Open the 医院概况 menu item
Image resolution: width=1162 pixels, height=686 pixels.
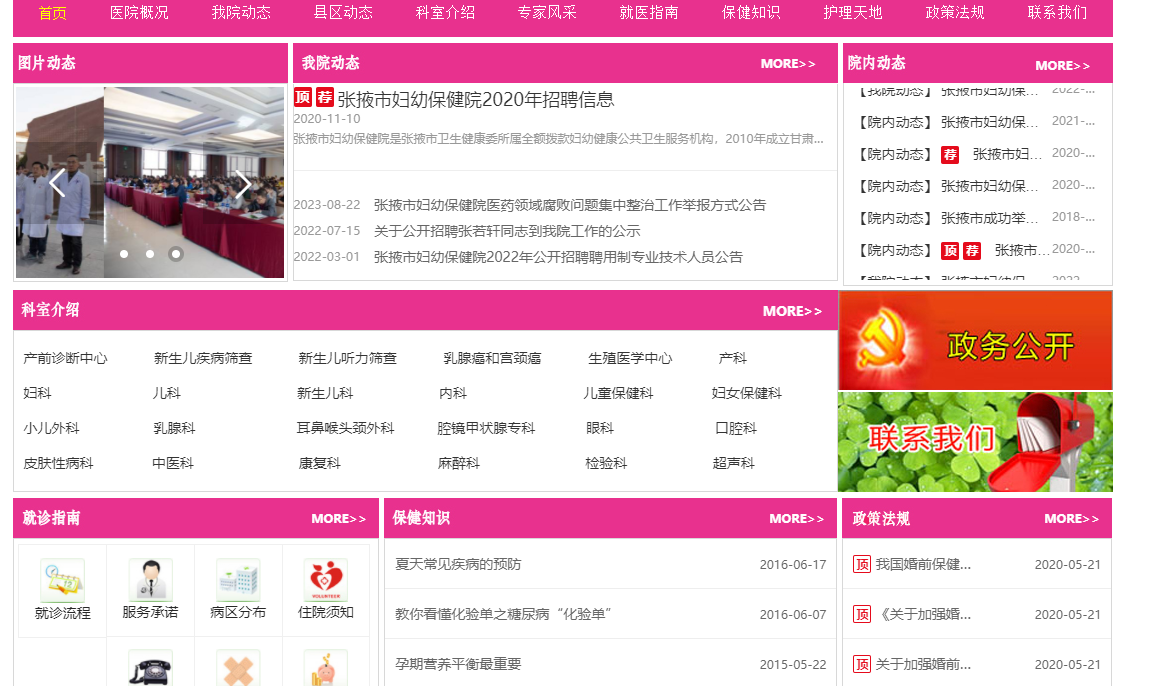(139, 13)
